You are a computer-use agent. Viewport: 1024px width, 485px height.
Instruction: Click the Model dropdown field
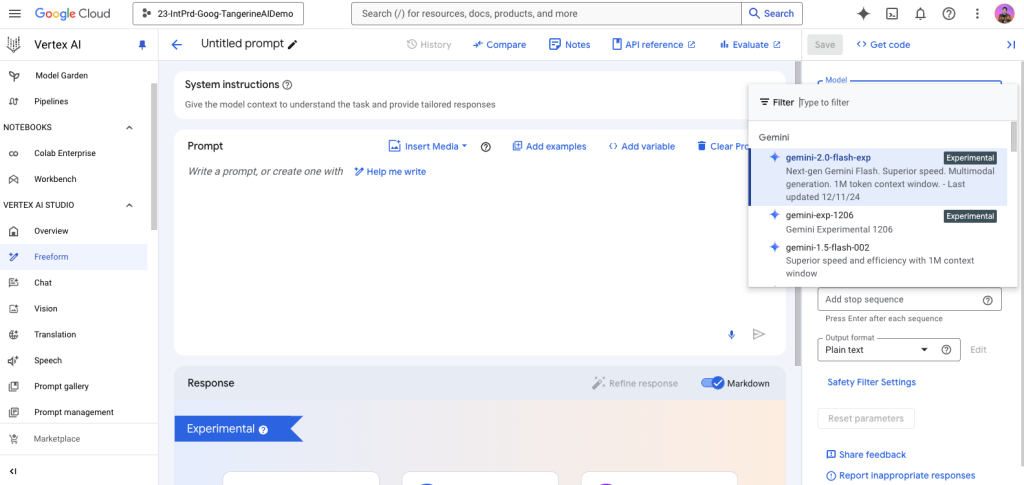point(909,82)
